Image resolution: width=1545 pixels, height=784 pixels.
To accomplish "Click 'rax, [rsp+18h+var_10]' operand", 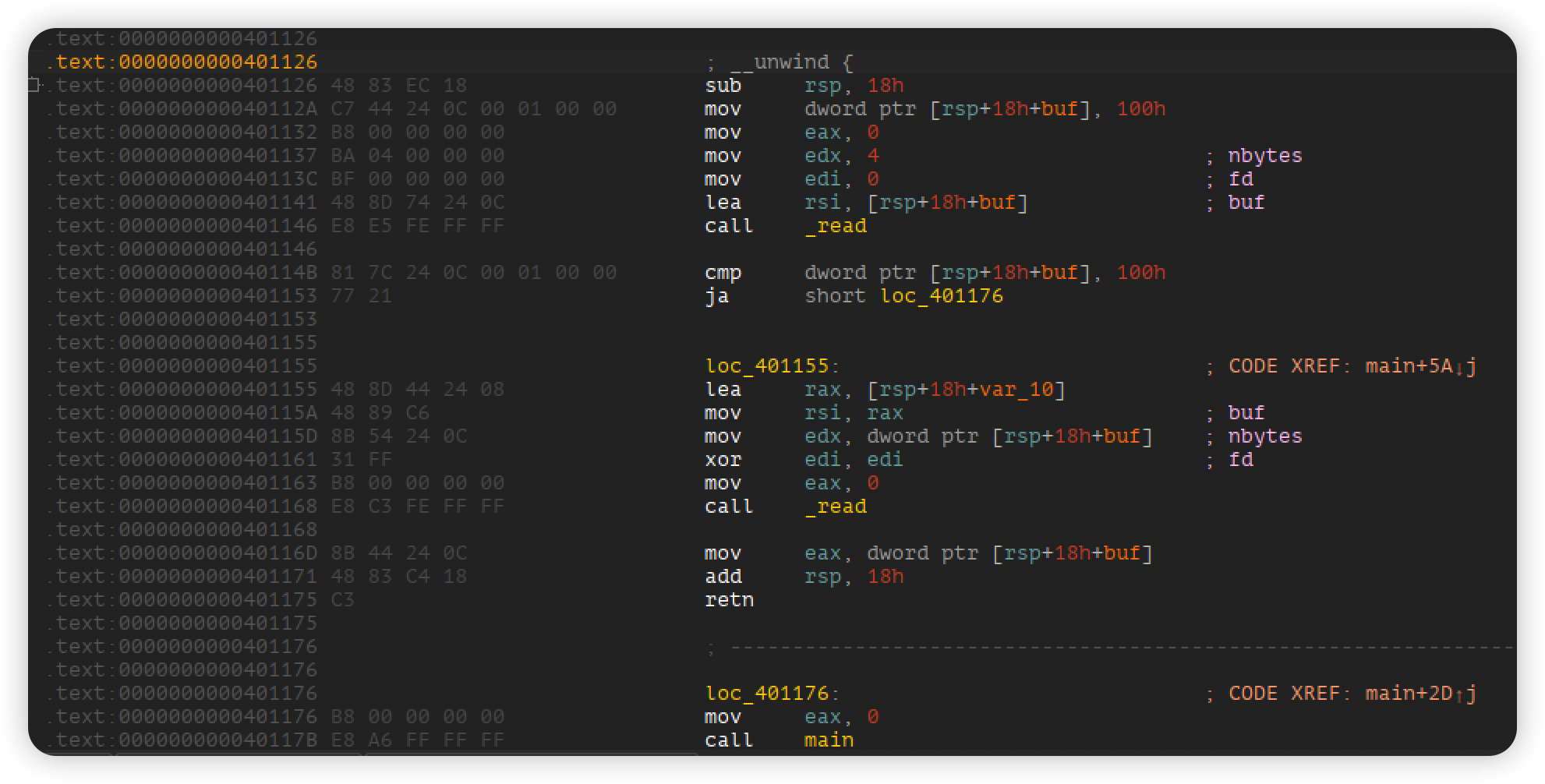I will [935, 389].
